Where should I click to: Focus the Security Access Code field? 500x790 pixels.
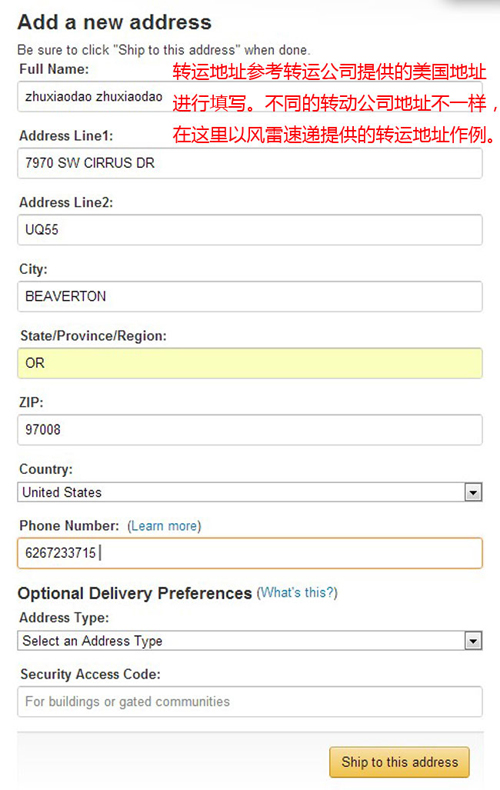[250, 702]
